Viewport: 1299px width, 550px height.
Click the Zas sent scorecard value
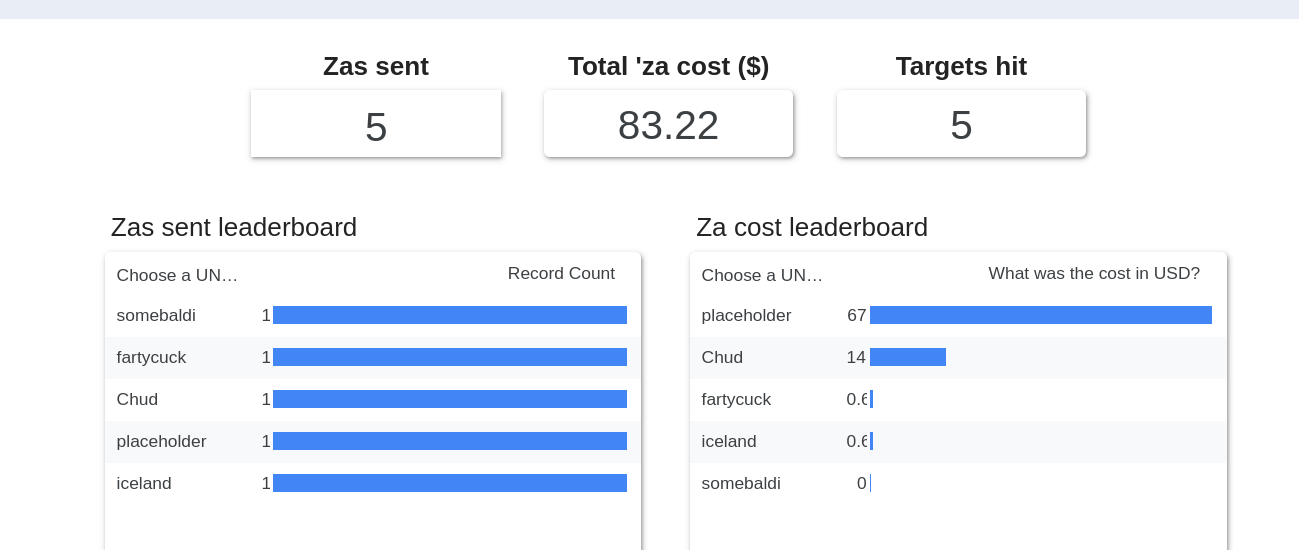376,127
